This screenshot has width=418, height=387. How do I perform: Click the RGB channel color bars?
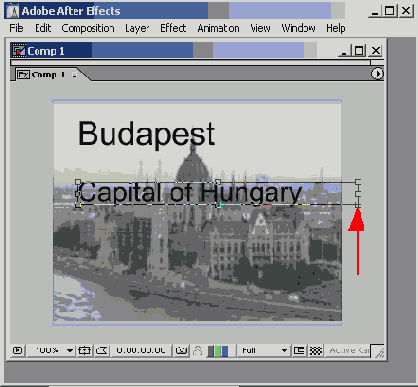[218, 351]
